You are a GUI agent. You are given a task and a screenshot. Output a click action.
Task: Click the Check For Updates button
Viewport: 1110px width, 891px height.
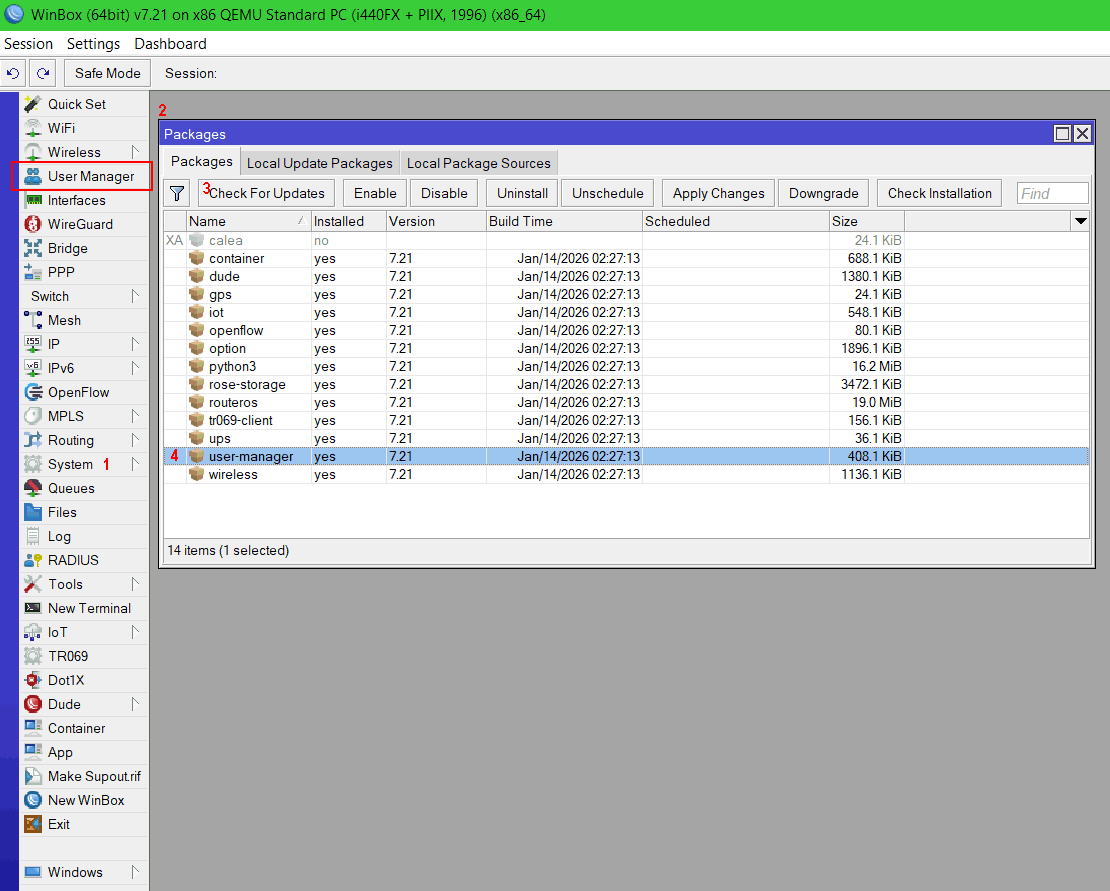266,194
